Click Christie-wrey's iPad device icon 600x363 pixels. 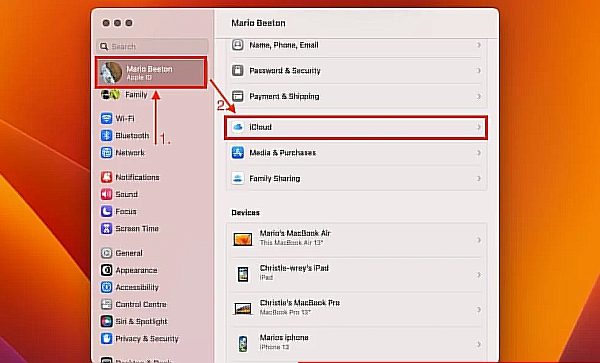point(243,274)
